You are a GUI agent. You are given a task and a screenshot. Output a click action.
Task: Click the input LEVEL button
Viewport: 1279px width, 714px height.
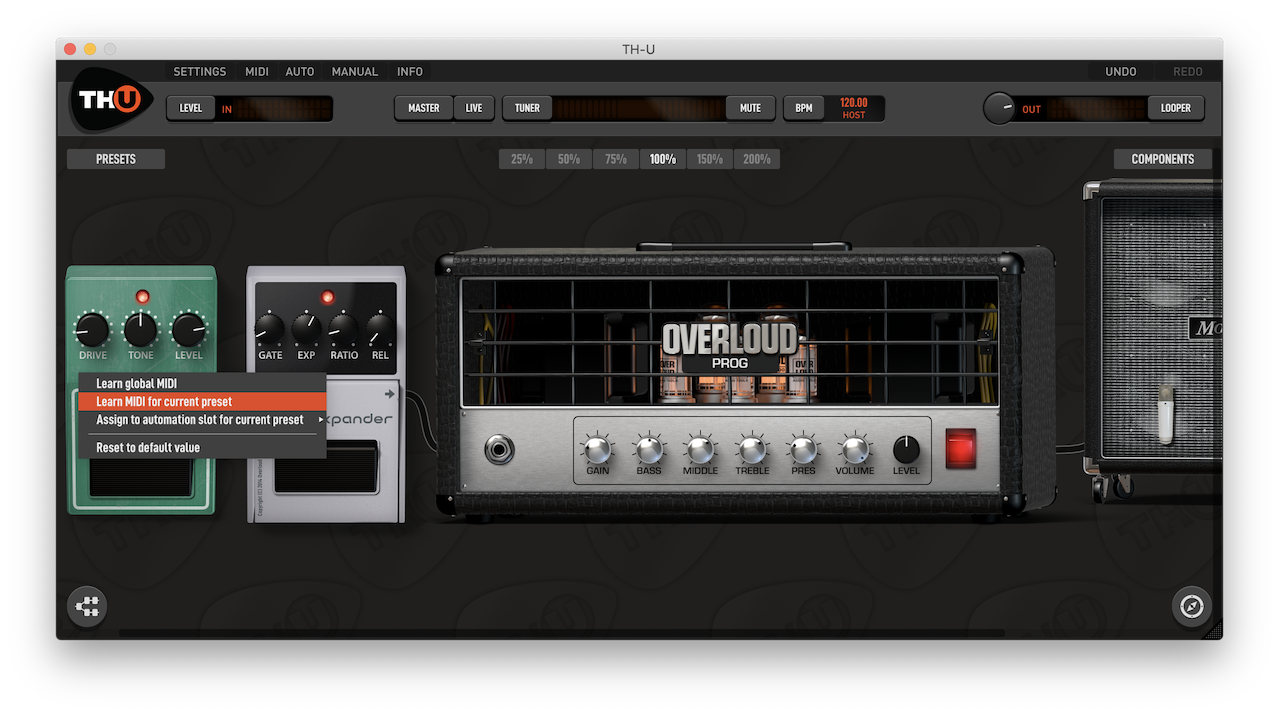[191, 108]
